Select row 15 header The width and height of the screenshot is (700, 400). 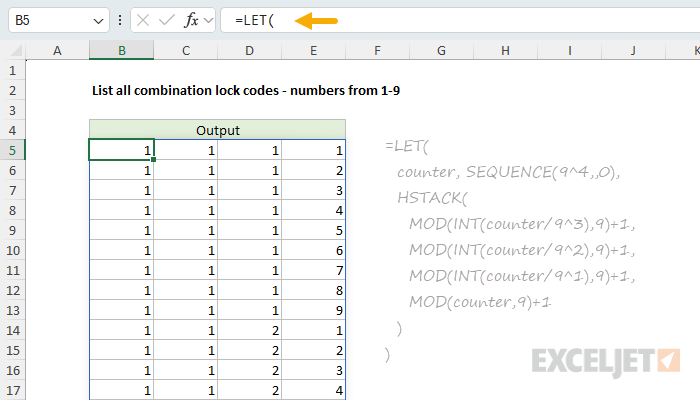pyautogui.click(x=12, y=350)
